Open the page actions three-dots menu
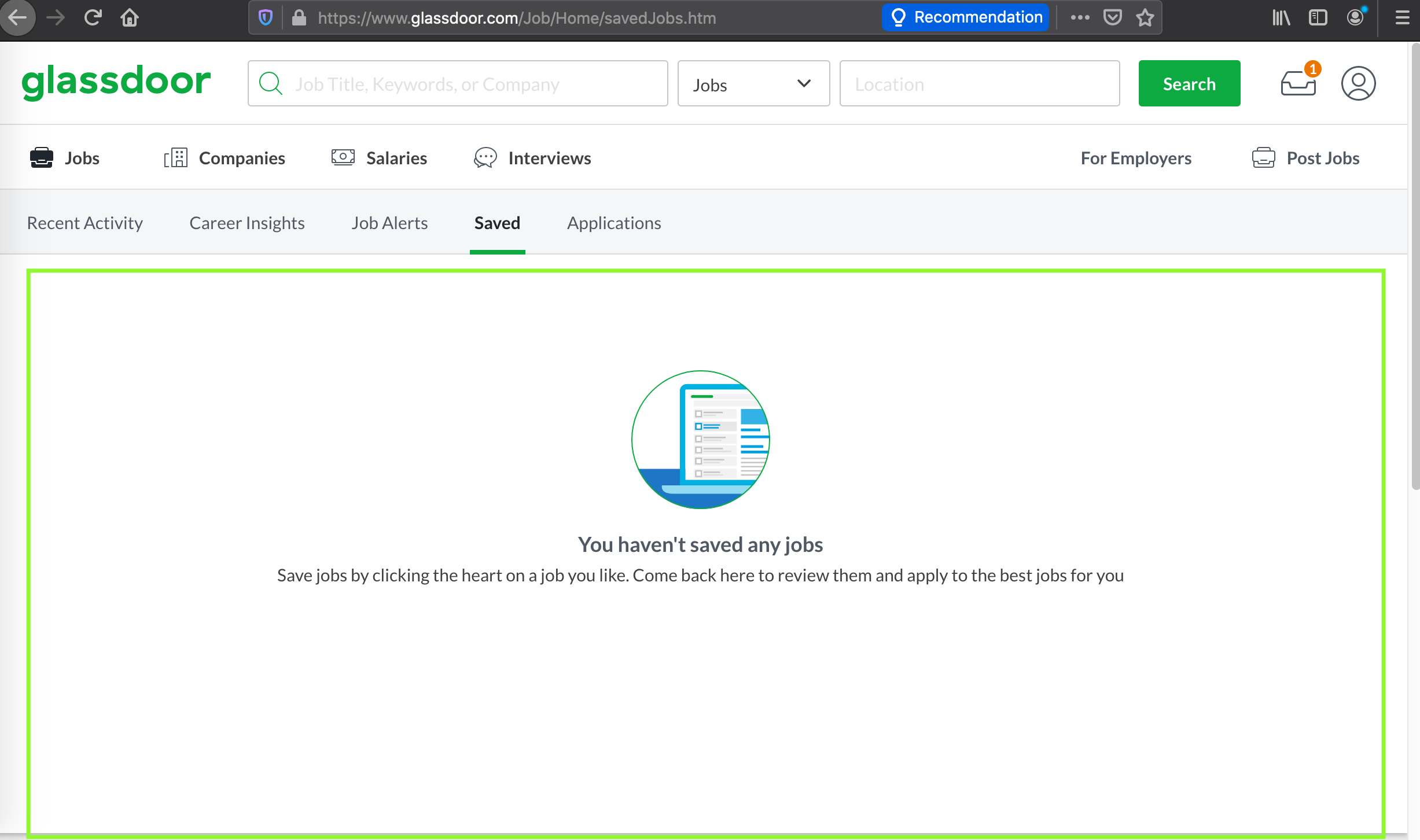 click(x=1080, y=18)
